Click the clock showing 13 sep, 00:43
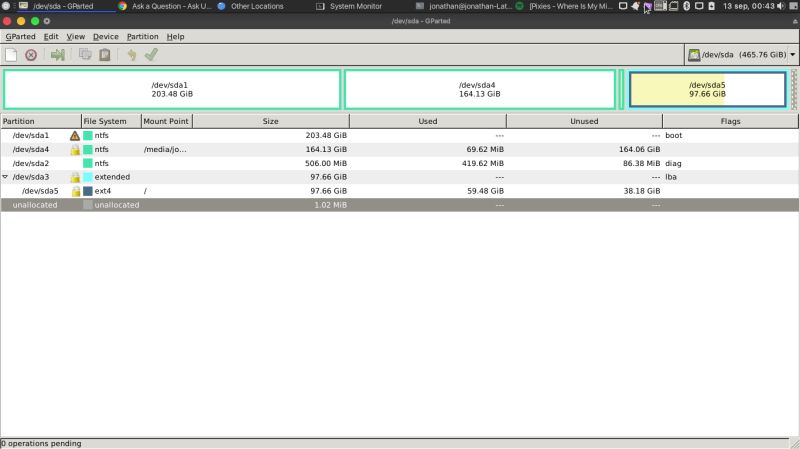Viewport: 800px width, 449px height. 748,6
